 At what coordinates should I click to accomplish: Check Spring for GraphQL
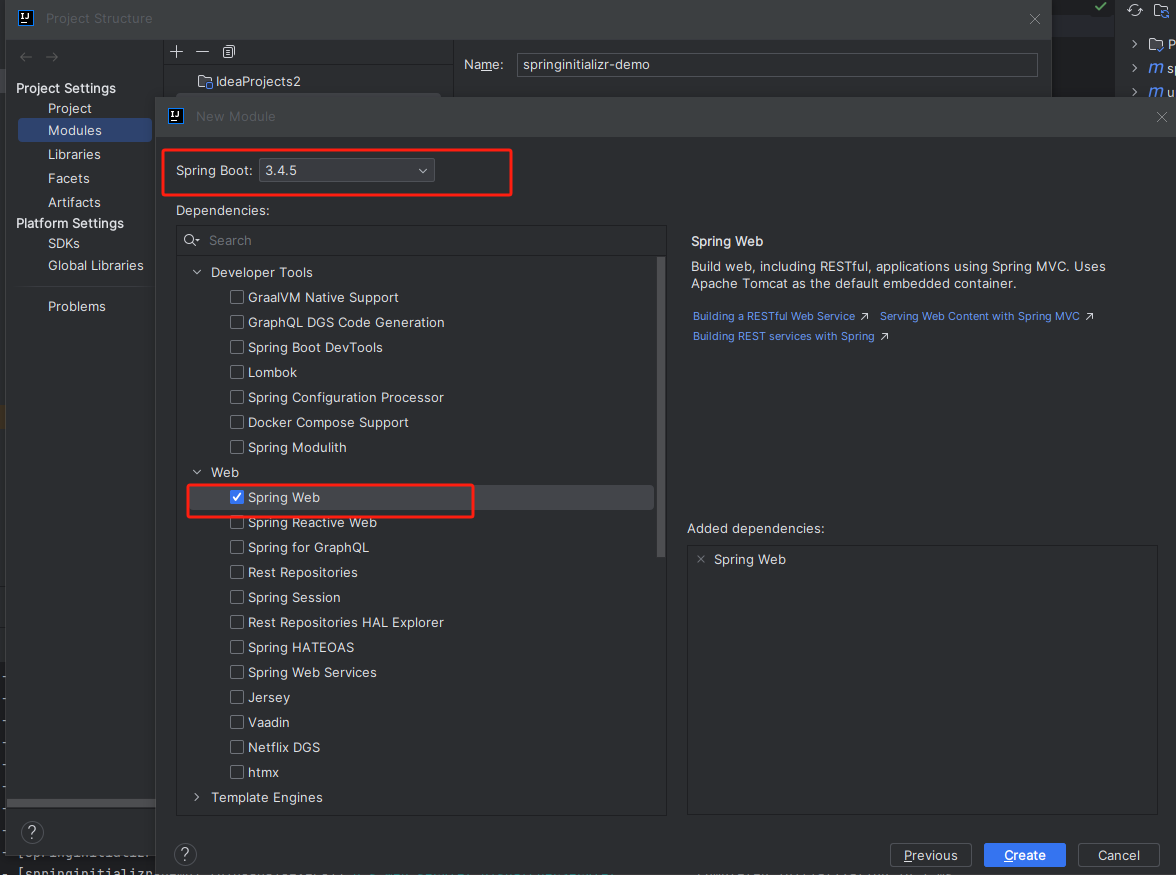click(x=237, y=547)
